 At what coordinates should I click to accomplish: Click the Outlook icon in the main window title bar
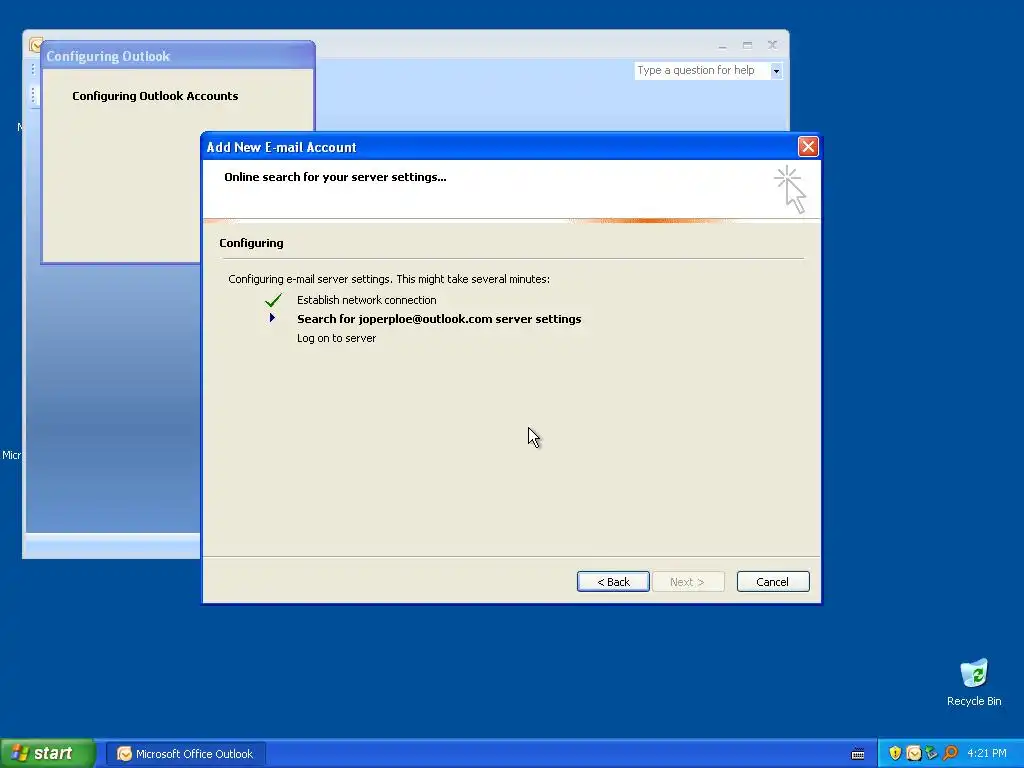coord(35,44)
